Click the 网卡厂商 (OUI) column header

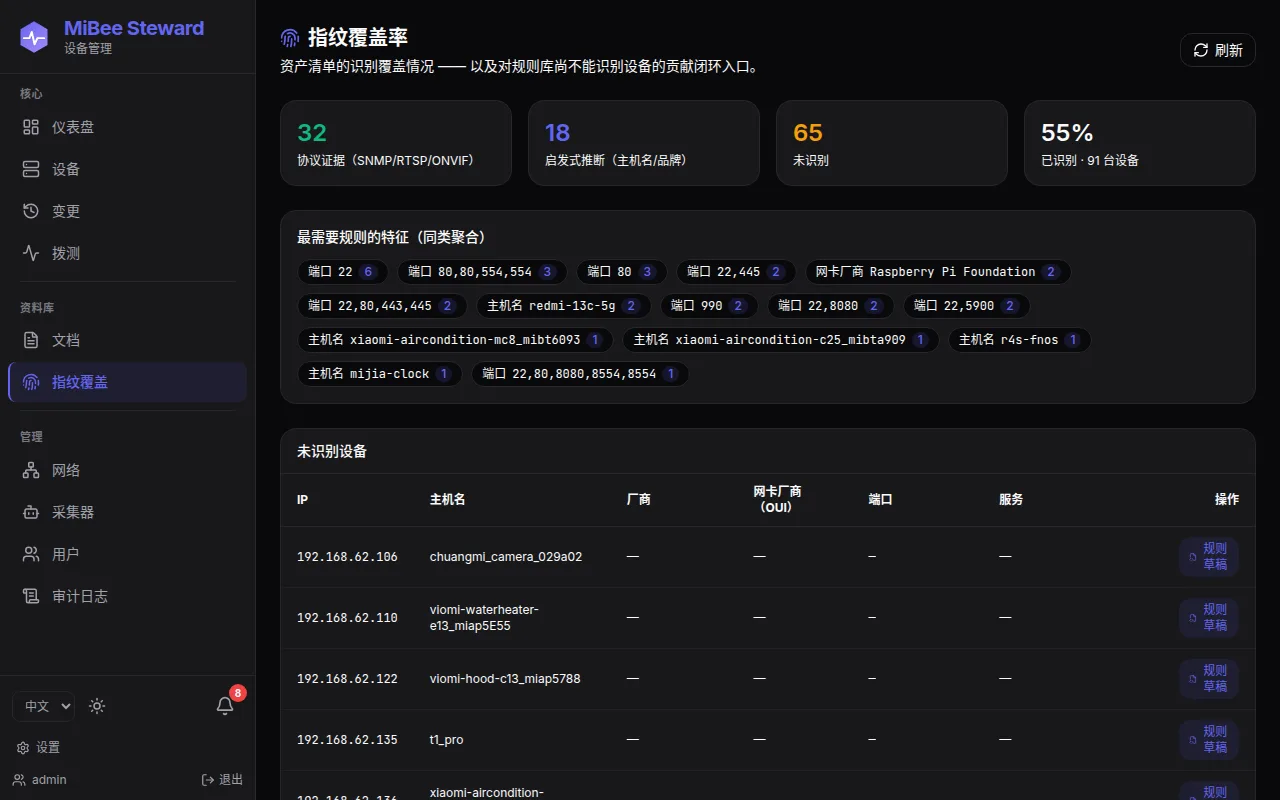(x=777, y=499)
